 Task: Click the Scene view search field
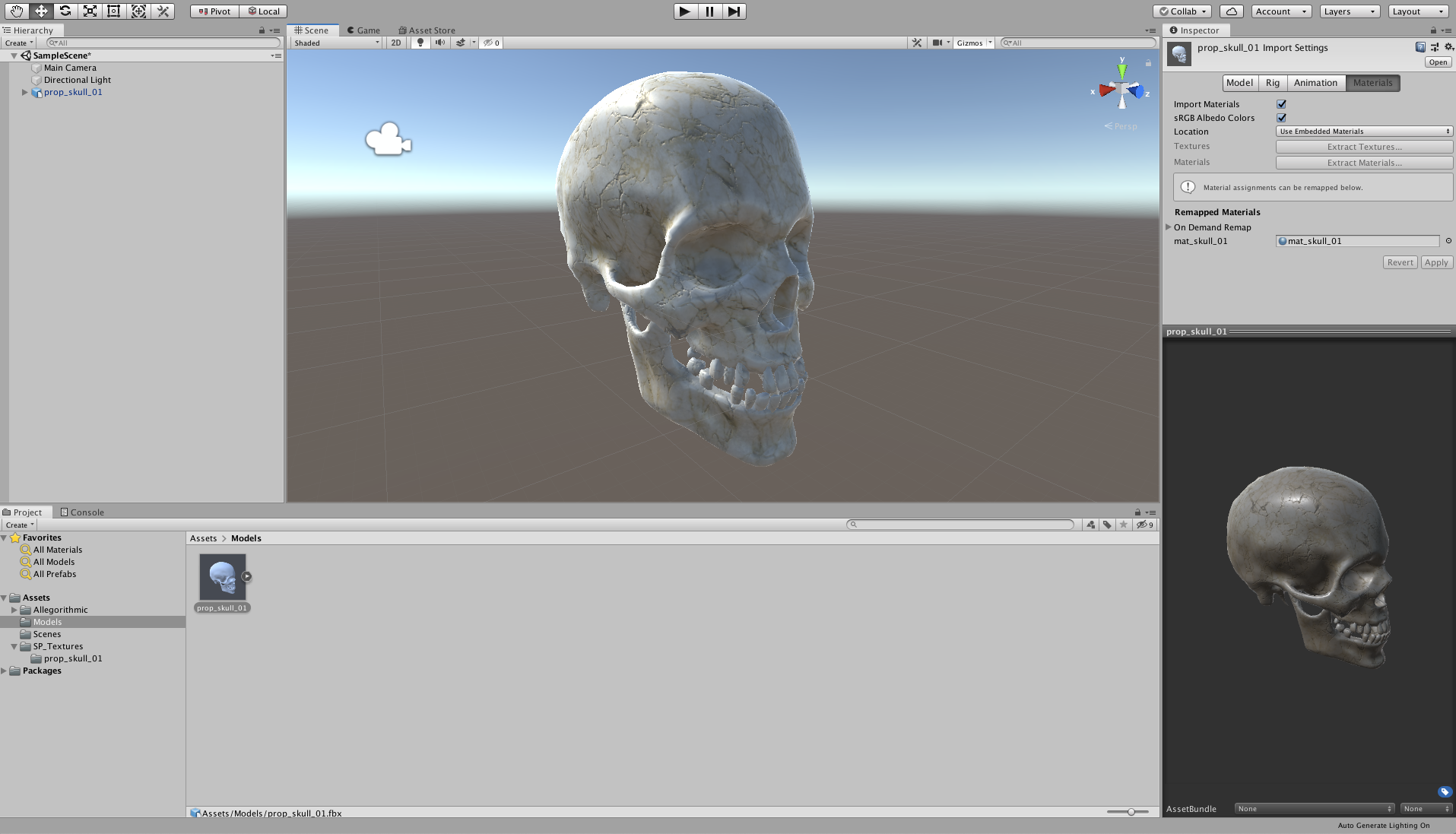point(1077,43)
